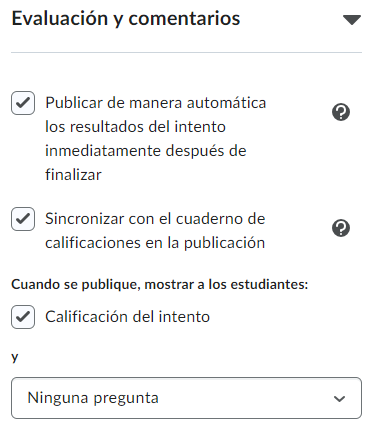This screenshot has height=438, width=374.
Task: Open the Ninguna pregunta dropdown
Action: 186,398
